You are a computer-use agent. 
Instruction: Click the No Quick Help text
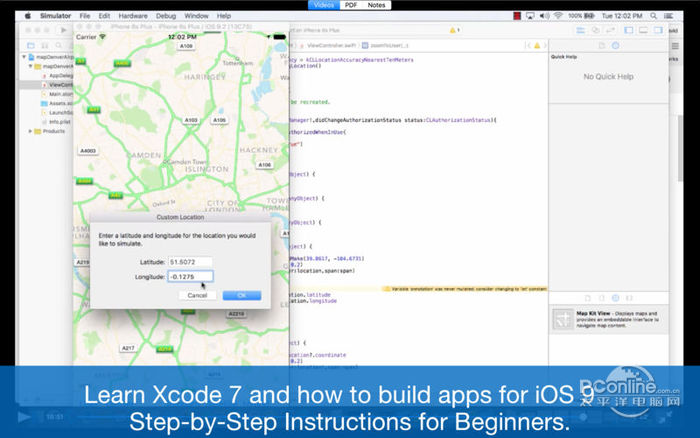(x=608, y=77)
